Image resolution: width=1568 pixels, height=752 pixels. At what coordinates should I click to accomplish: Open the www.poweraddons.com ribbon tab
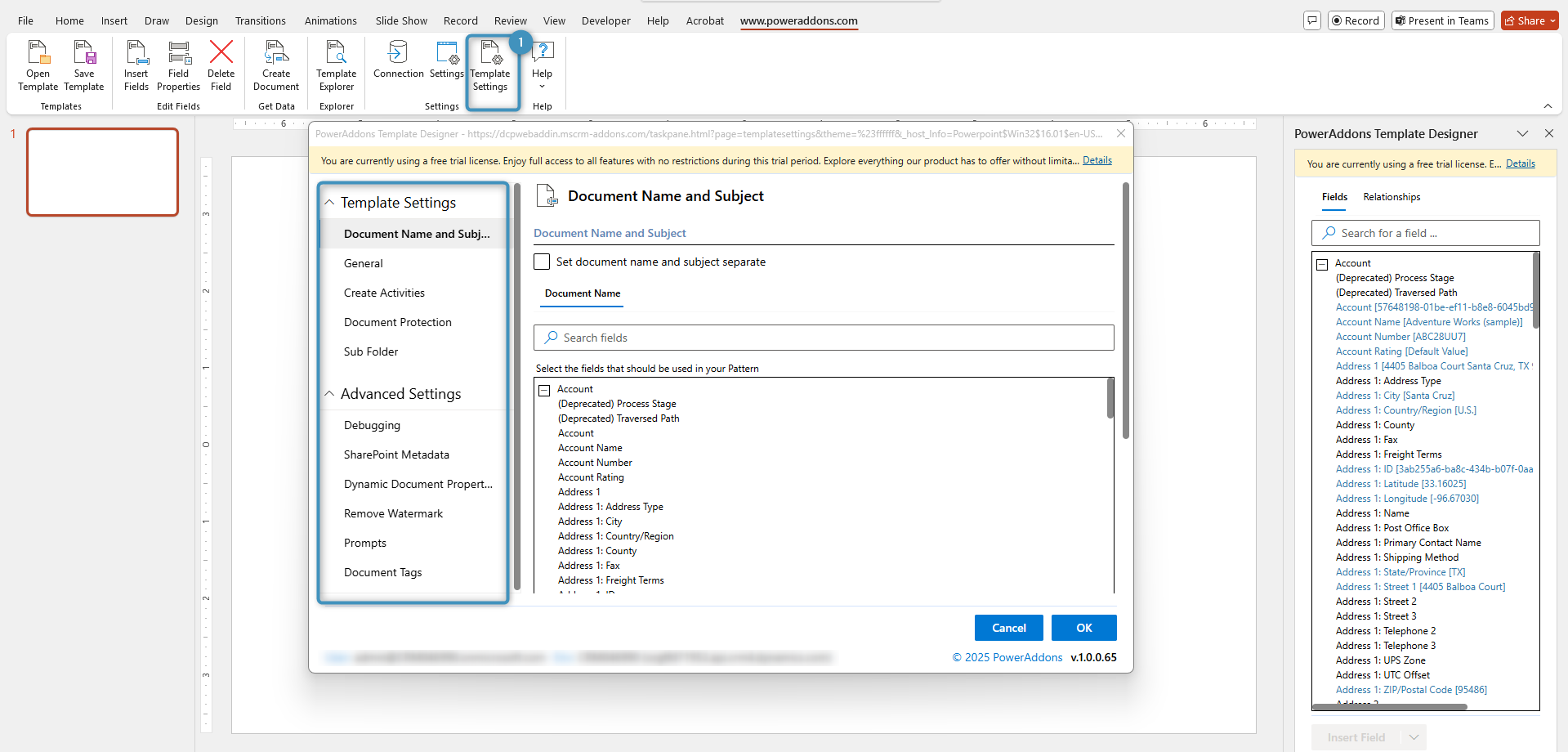click(x=798, y=20)
